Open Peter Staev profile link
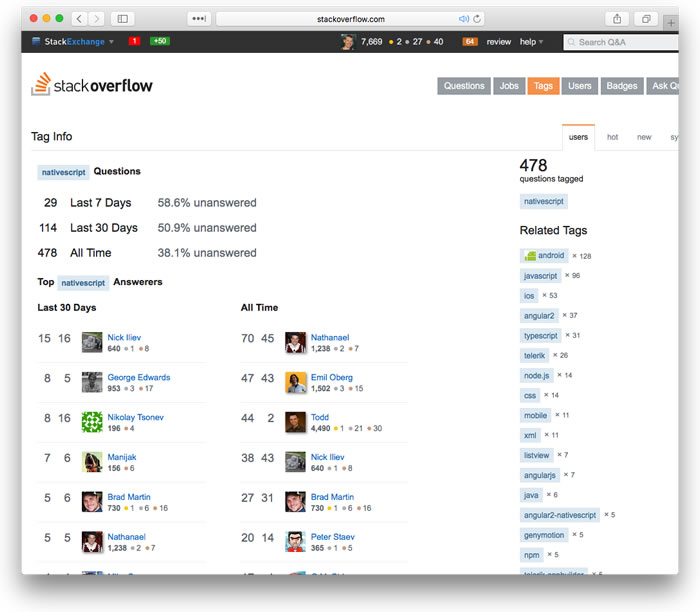 pyautogui.click(x=333, y=537)
